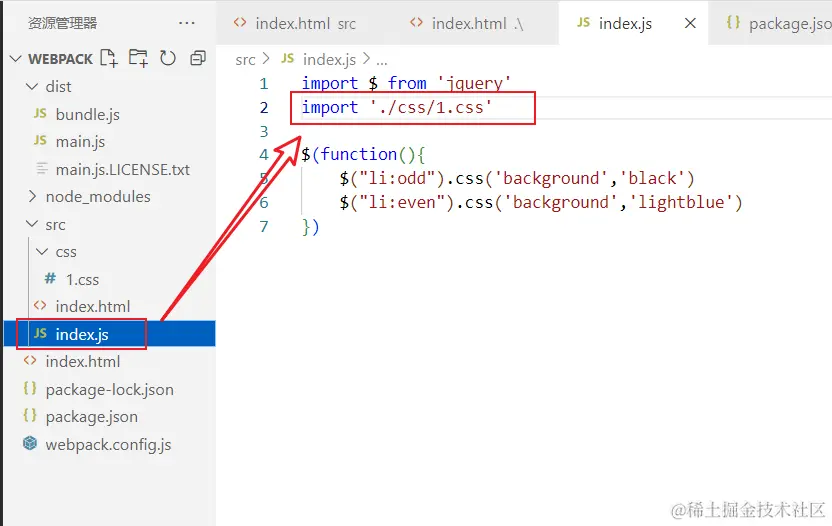This screenshot has width=832, height=526.
Task: Collapse the src folder
Action: 32,224
